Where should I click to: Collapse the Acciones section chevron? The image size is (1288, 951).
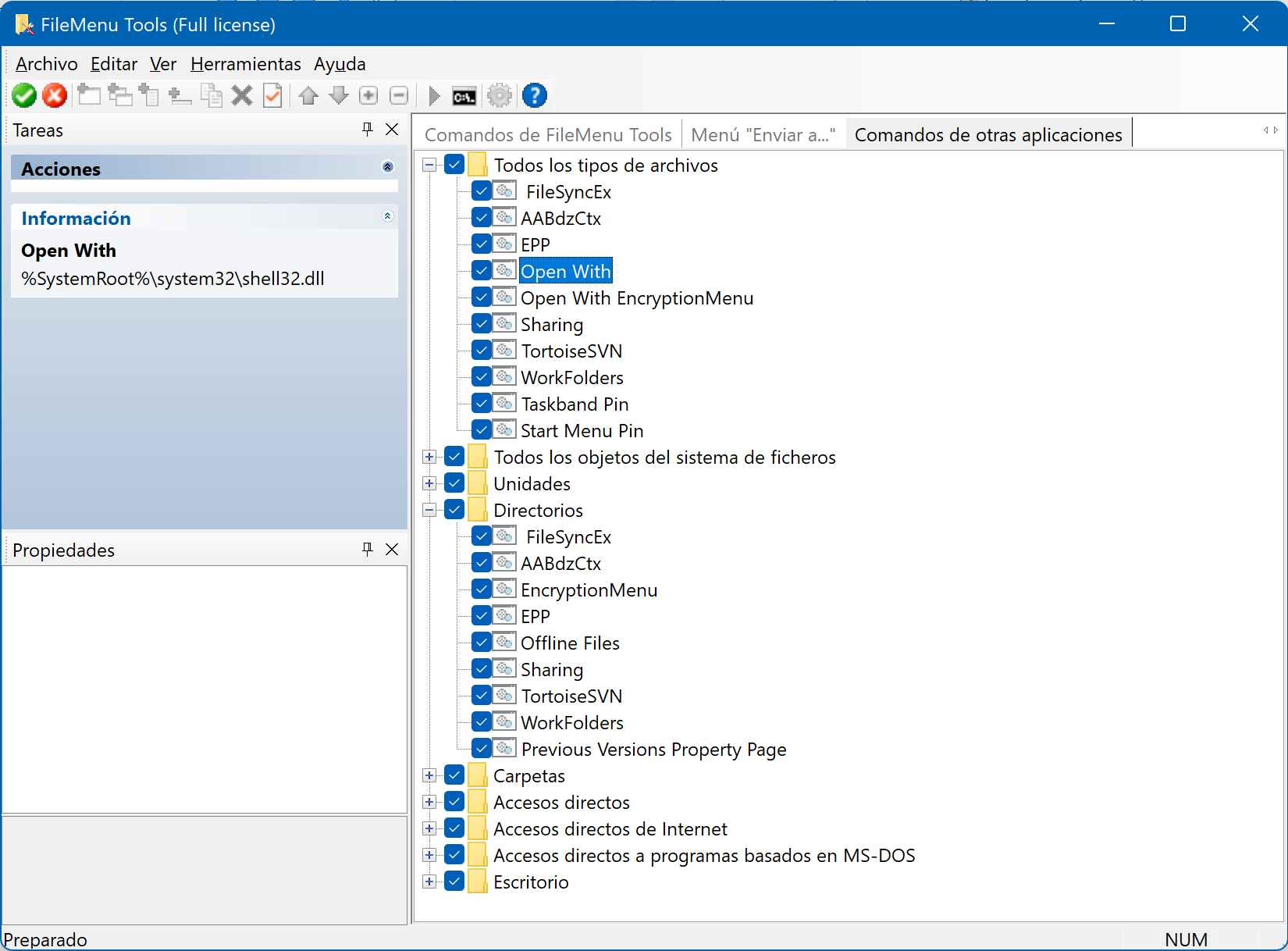[x=388, y=167]
